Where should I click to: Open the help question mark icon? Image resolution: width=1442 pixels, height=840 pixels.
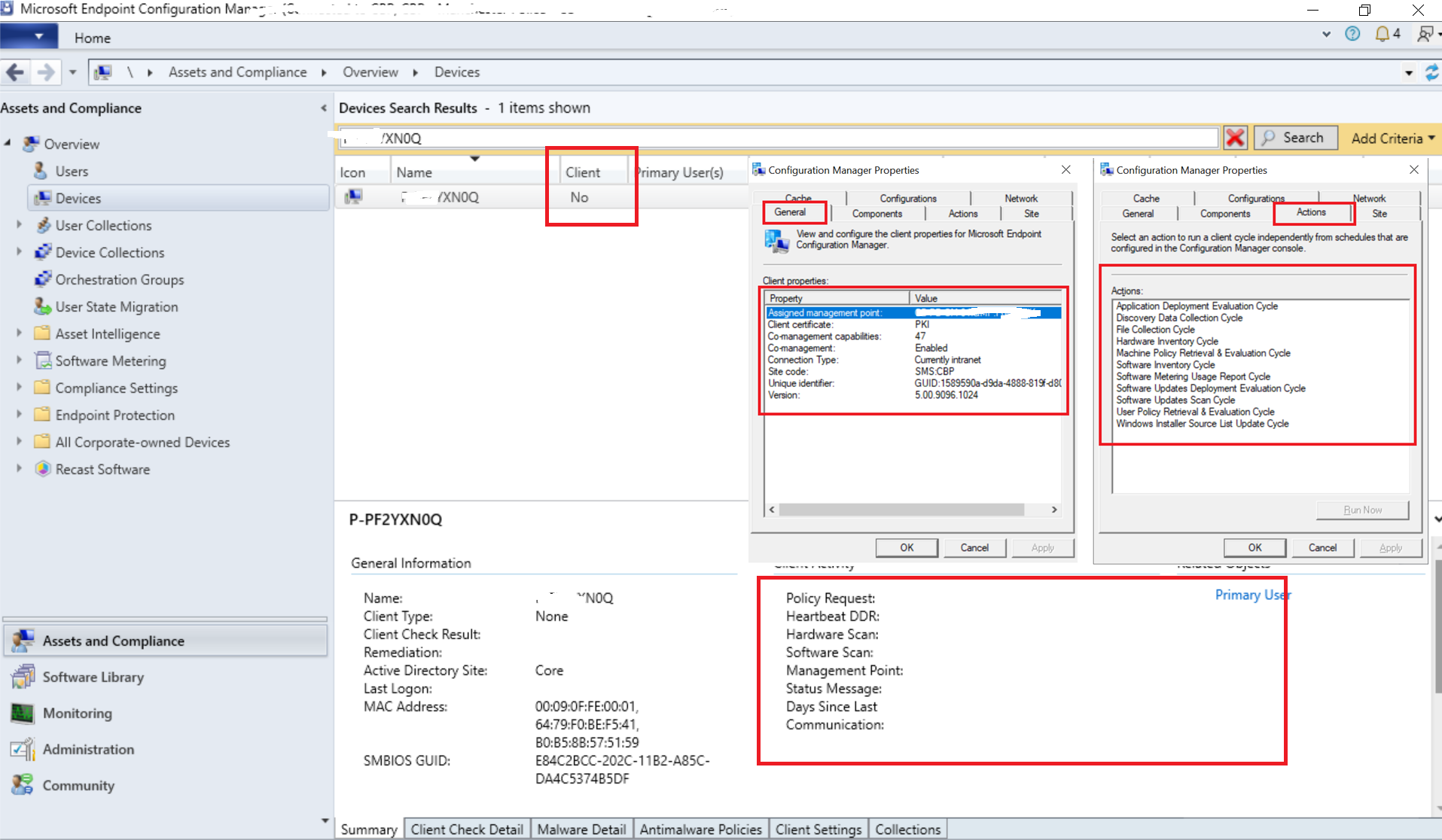(x=1352, y=34)
